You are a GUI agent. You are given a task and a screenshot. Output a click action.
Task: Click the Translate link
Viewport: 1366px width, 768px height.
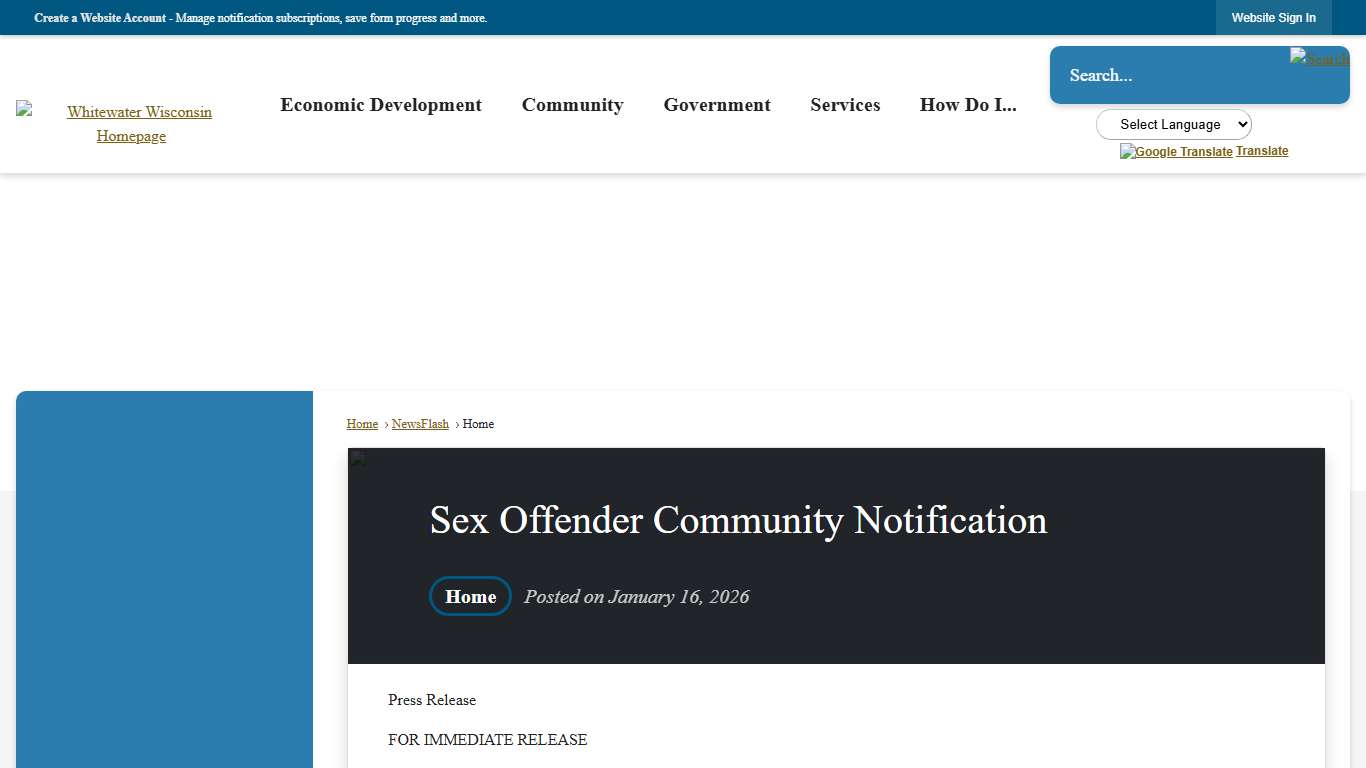point(1262,150)
